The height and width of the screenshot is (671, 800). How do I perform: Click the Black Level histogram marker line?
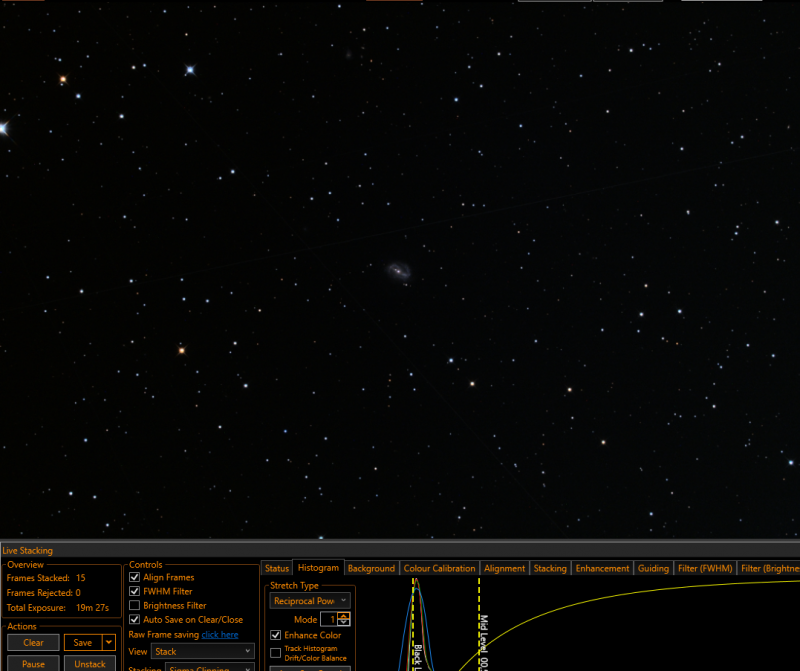[x=413, y=624]
